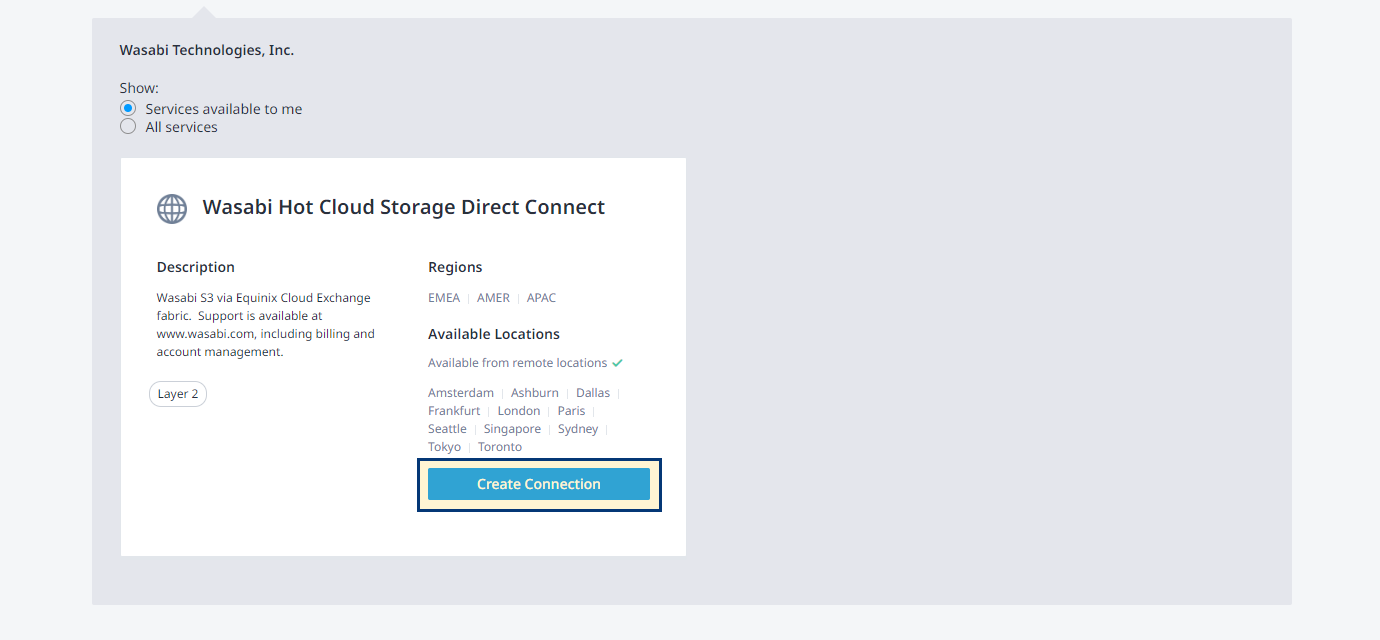This screenshot has width=1380, height=640.
Task: Click the AMER region
Action: pos(493,298)
